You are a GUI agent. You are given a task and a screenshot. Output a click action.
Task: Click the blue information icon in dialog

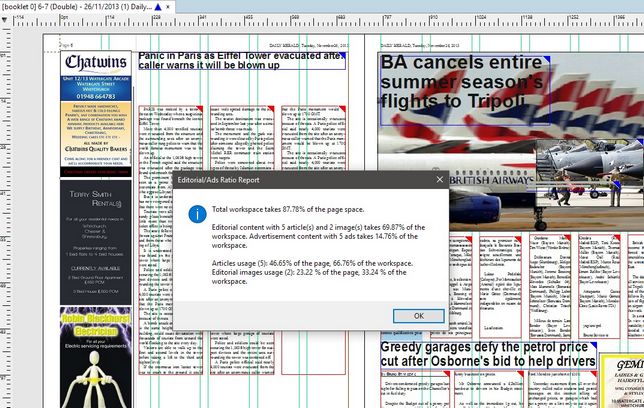(198, 214)
